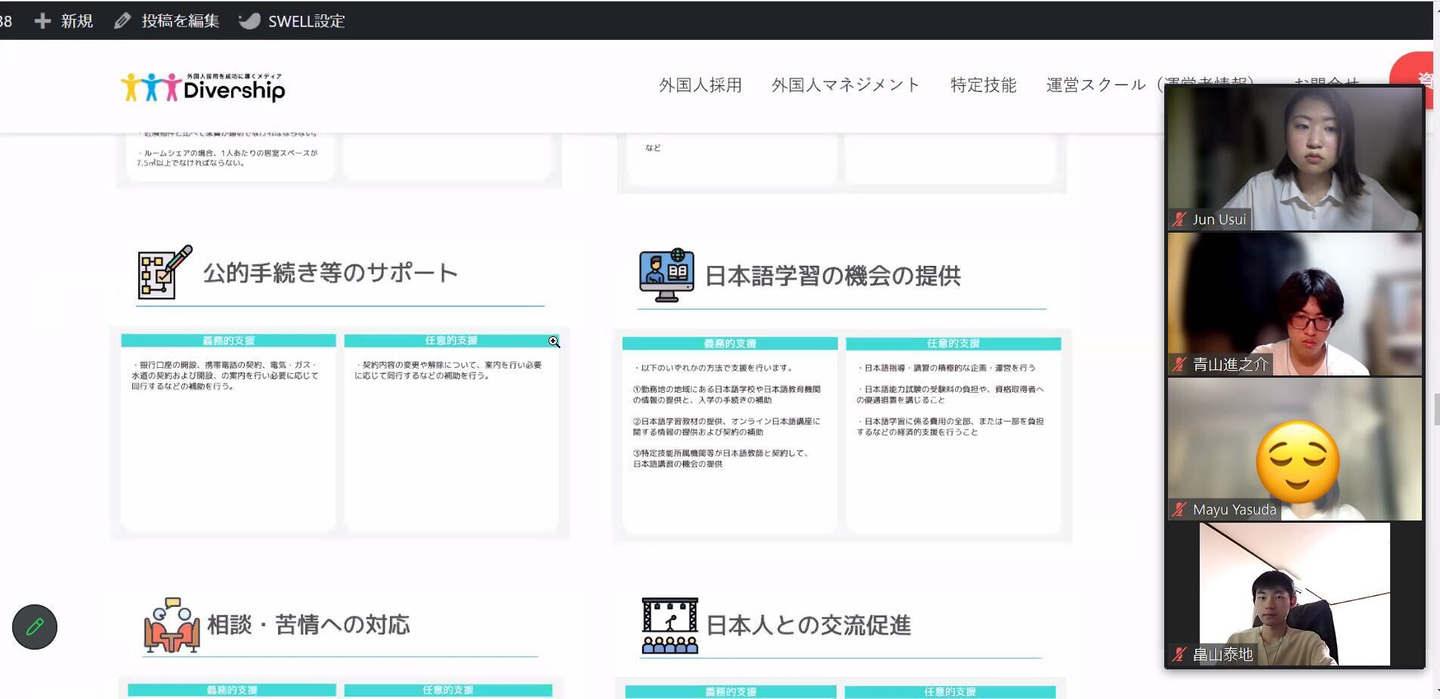The image size is (1440, 699).
Task: Select Mayu Yasuda's video tile
Action: [1295, 449]
